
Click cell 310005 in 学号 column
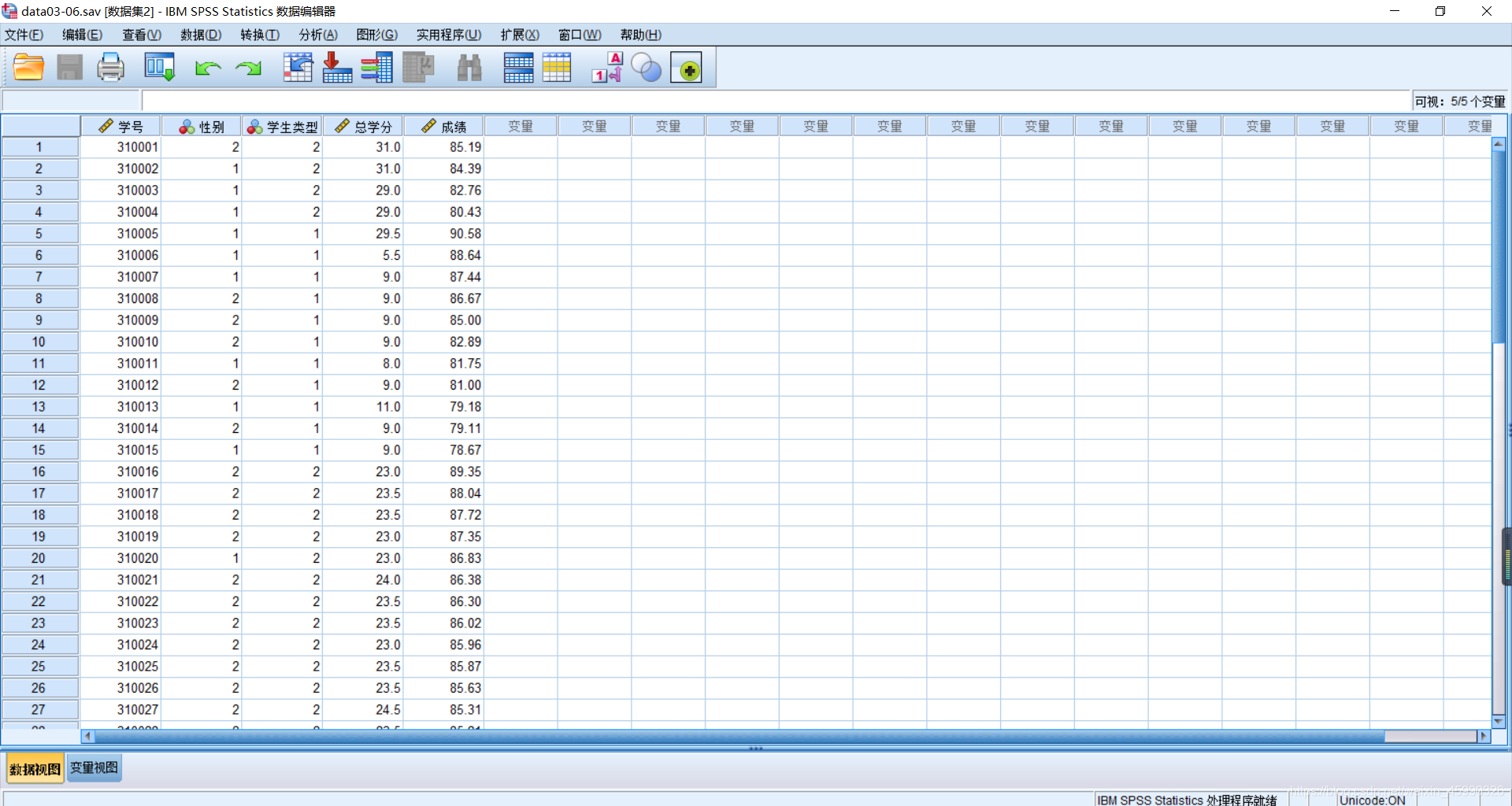(x=121, y=234)
